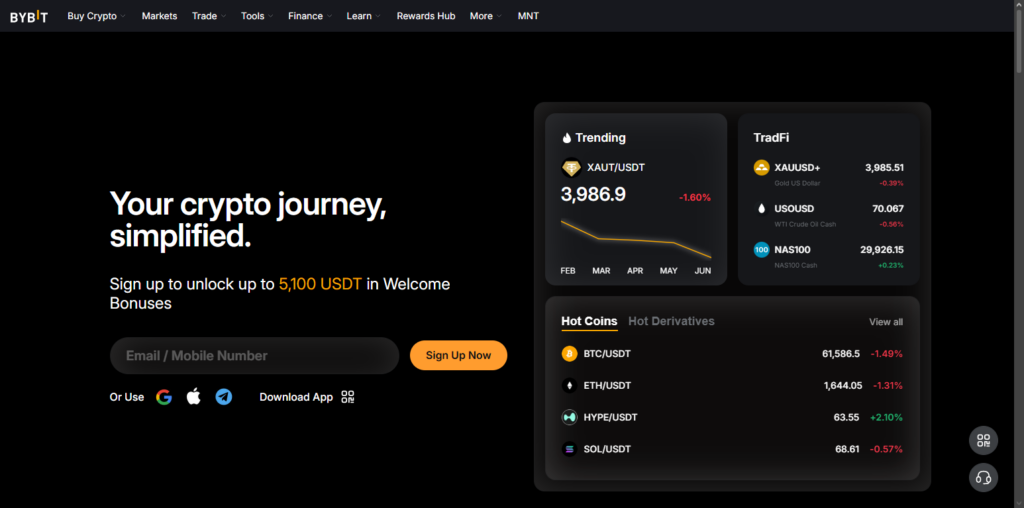The width and height of the screenshot is (1024, 508).
Task: Focus the Email / Mobile Number field
Action: pyautogui.click(x=254, y=356)
